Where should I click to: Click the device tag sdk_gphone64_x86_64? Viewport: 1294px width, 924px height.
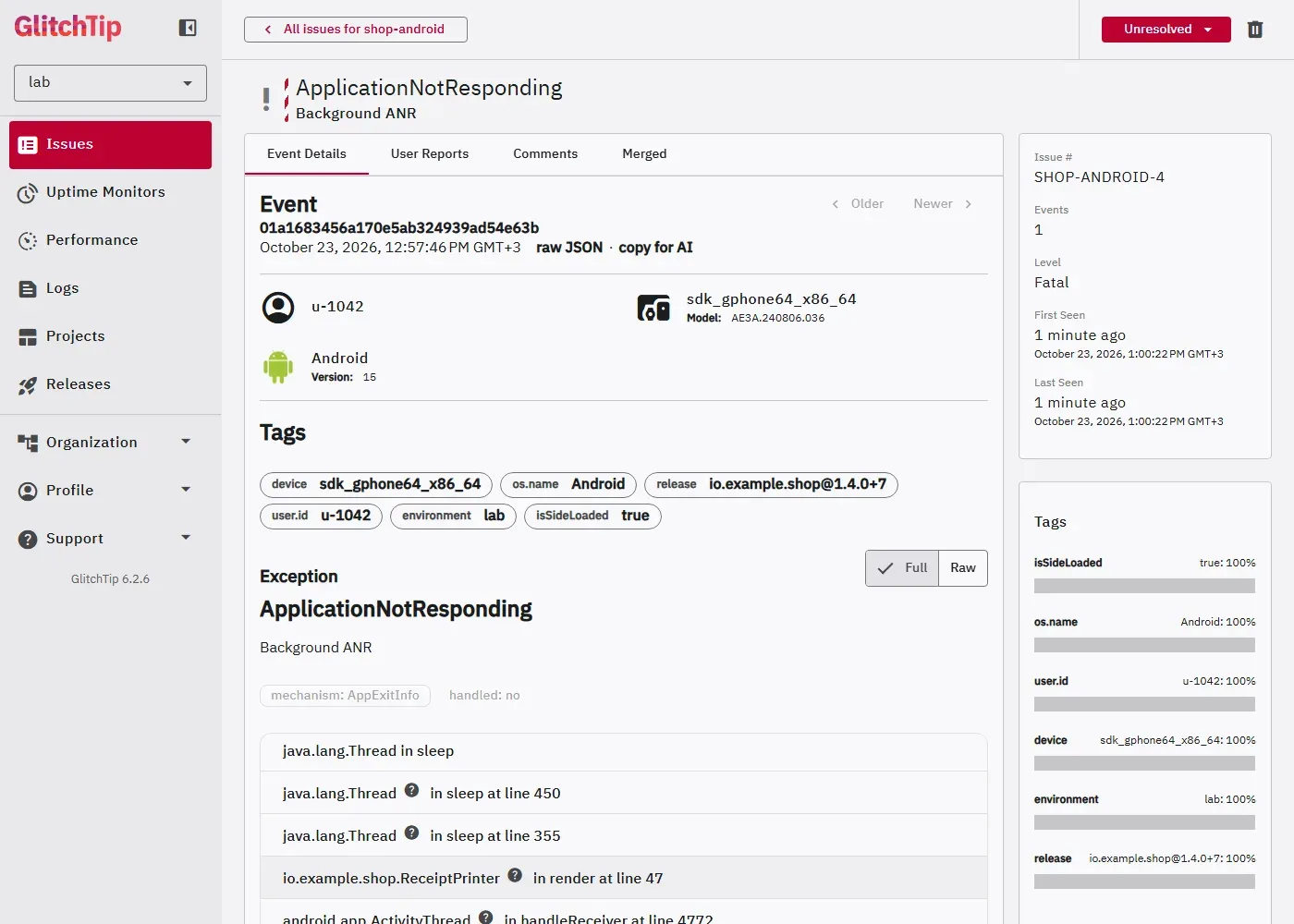tap(376, 484)
